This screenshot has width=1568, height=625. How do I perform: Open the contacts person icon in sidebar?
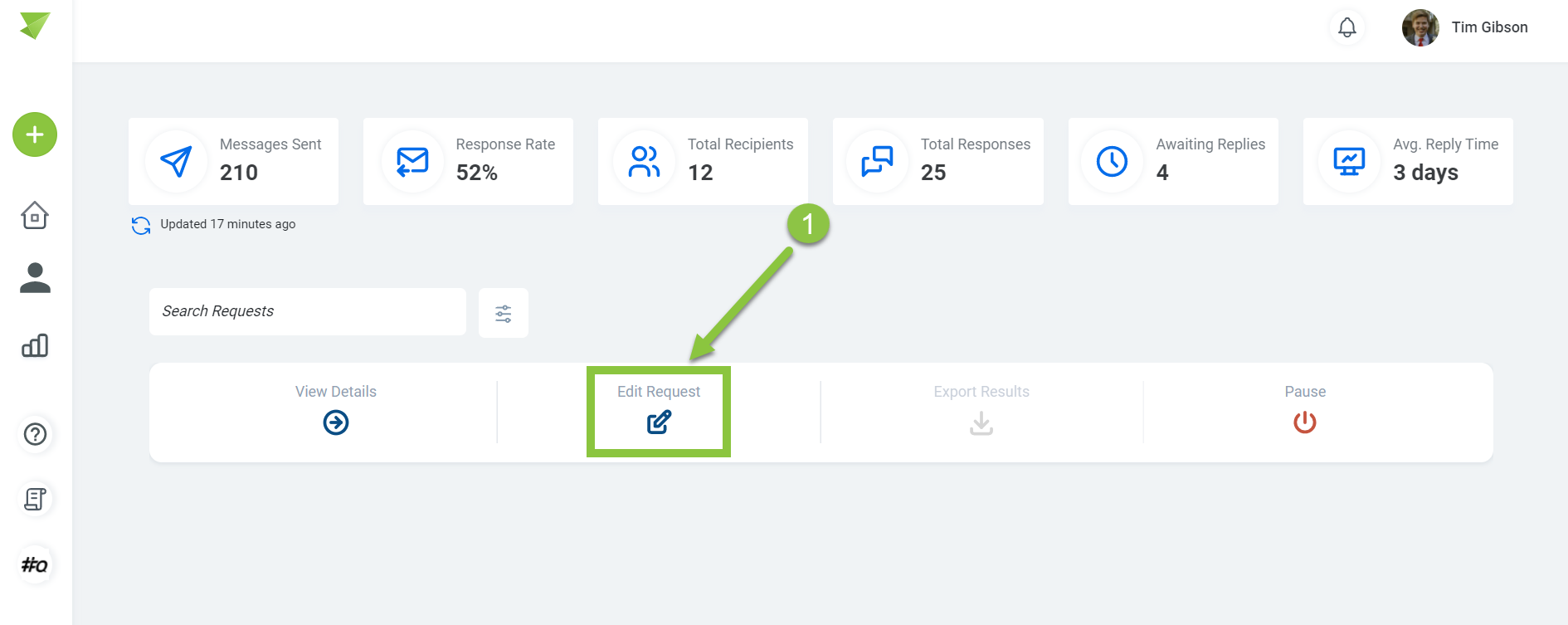click(35, 278)
